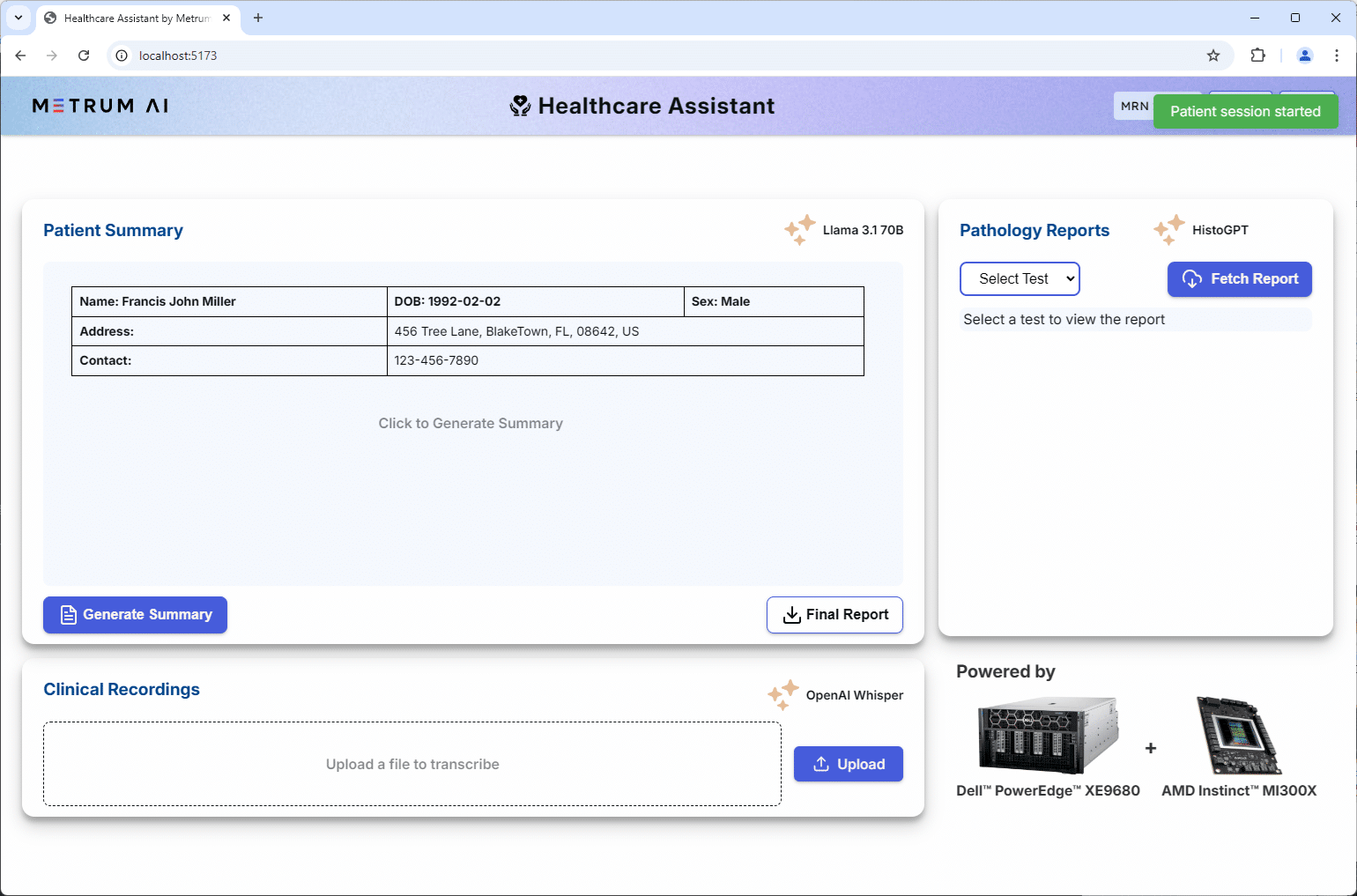1357x896 pixels.
Task: Maximize the browser window
Action: pyautogui.click(x=1295, y=18)
